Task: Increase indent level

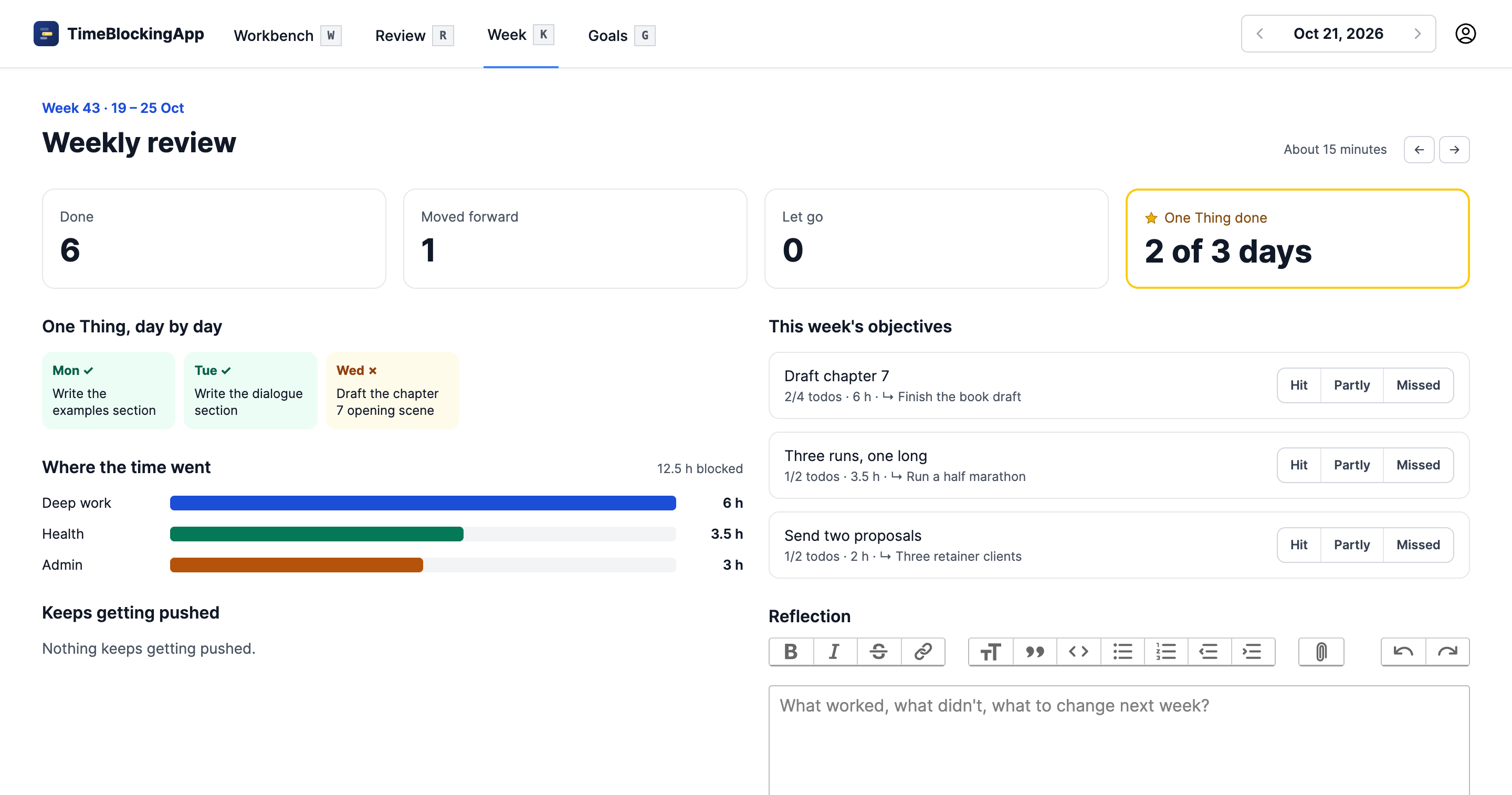Action: coord(1253,652)
